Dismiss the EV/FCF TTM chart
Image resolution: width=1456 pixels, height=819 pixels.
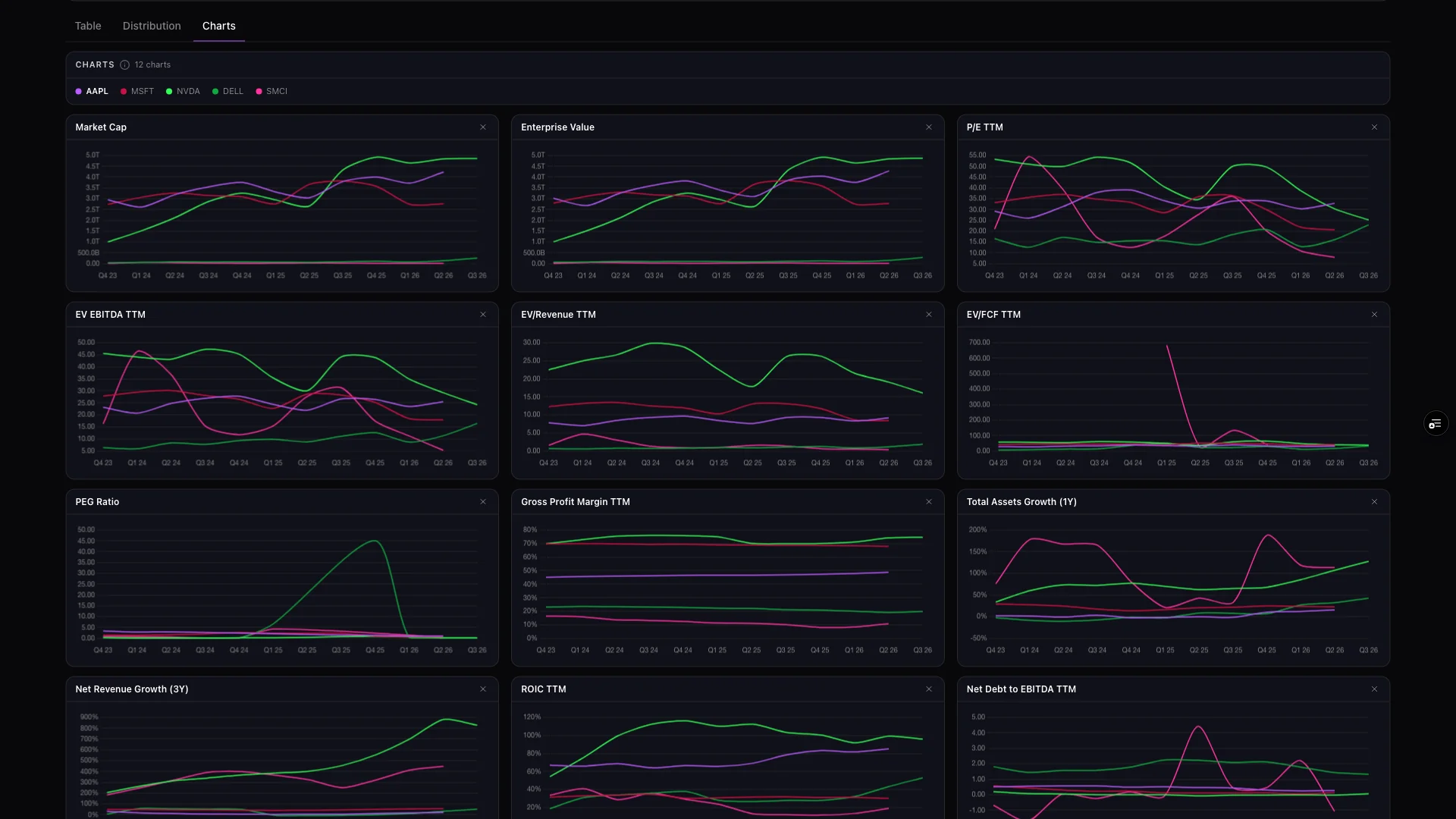1374,315
